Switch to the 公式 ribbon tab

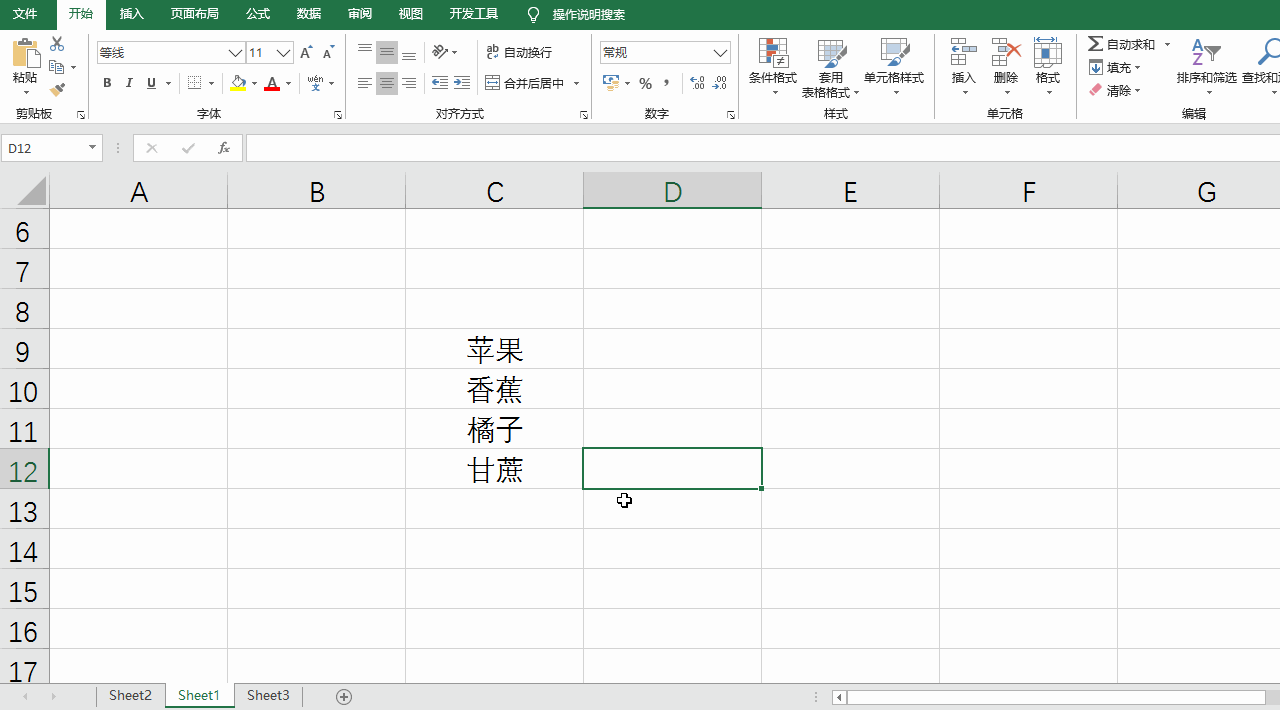(x=257, y=15)
